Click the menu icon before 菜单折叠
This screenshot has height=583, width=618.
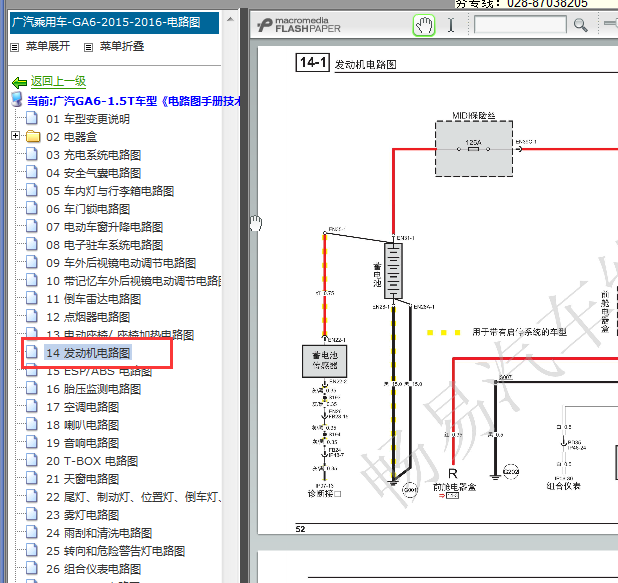(x=88, y=48)
